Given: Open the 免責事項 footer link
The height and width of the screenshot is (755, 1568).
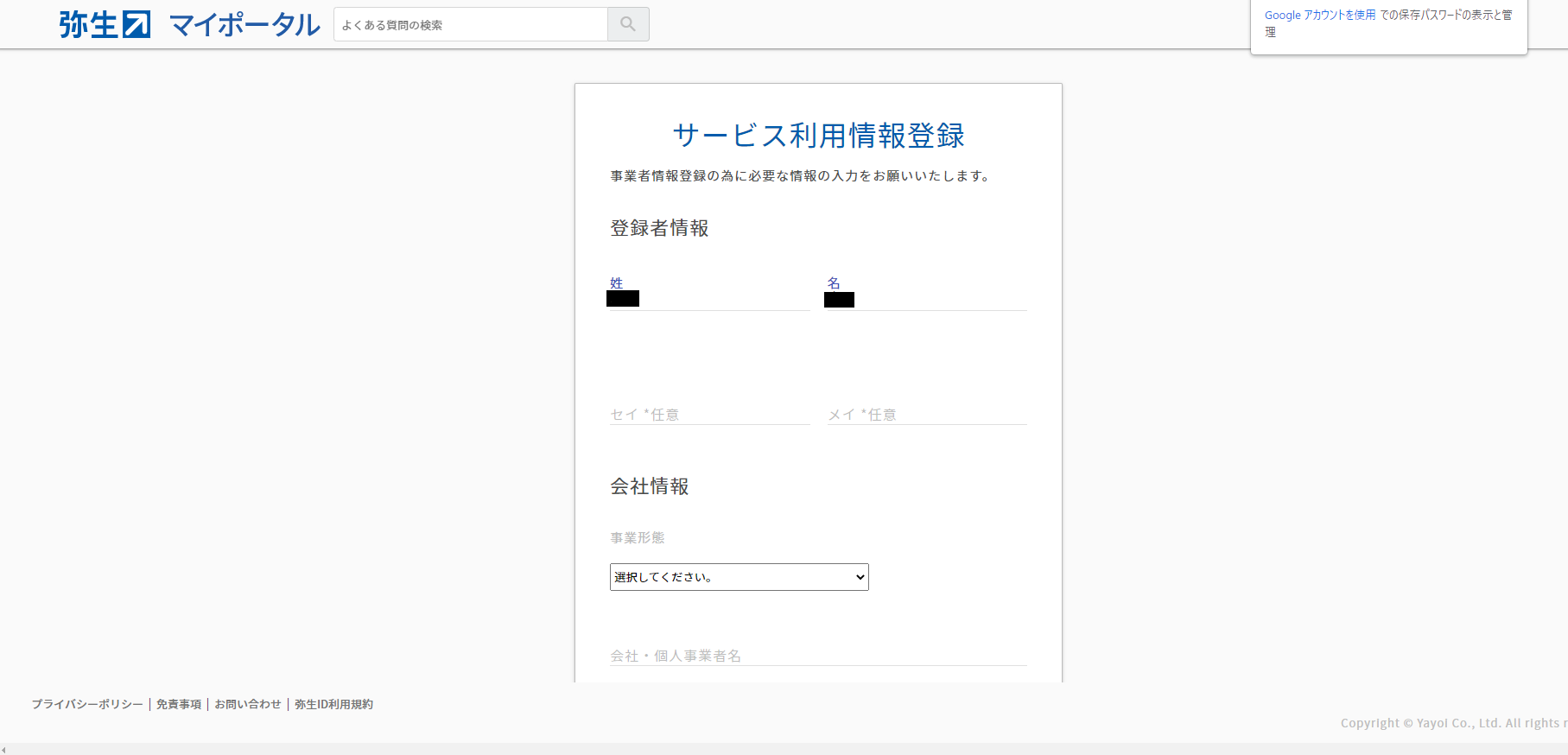Looking at the screenshot, I should click(179, 704).
